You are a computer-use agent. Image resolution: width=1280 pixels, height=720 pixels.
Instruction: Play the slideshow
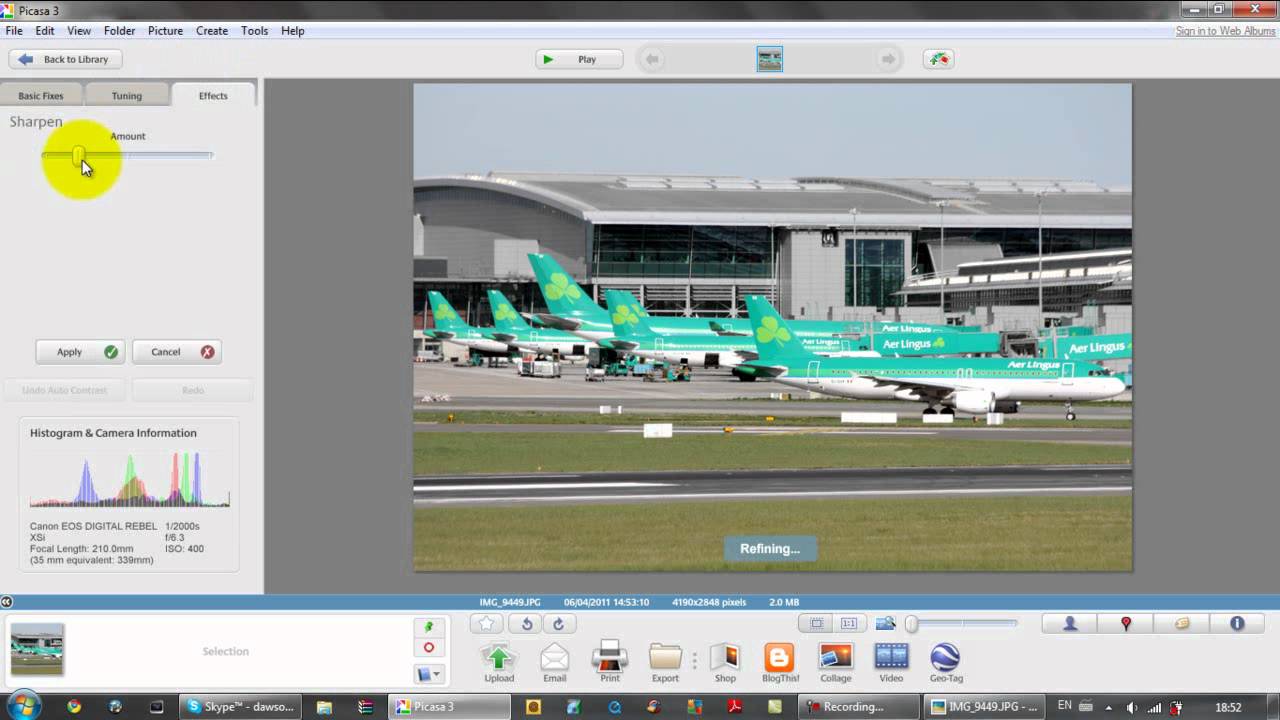579,59
